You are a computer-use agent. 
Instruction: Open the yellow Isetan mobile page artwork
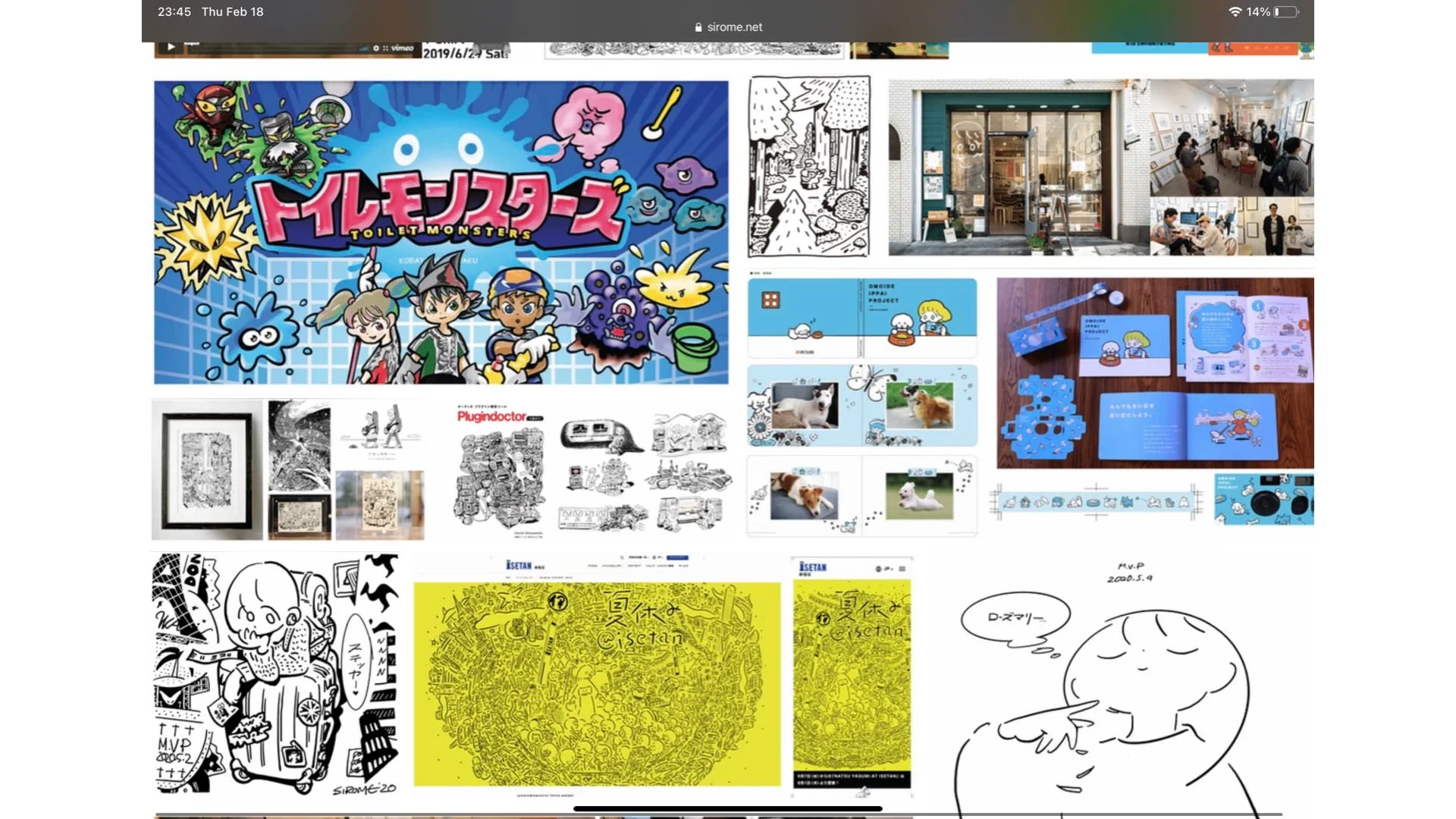click(x=852, y=678)
